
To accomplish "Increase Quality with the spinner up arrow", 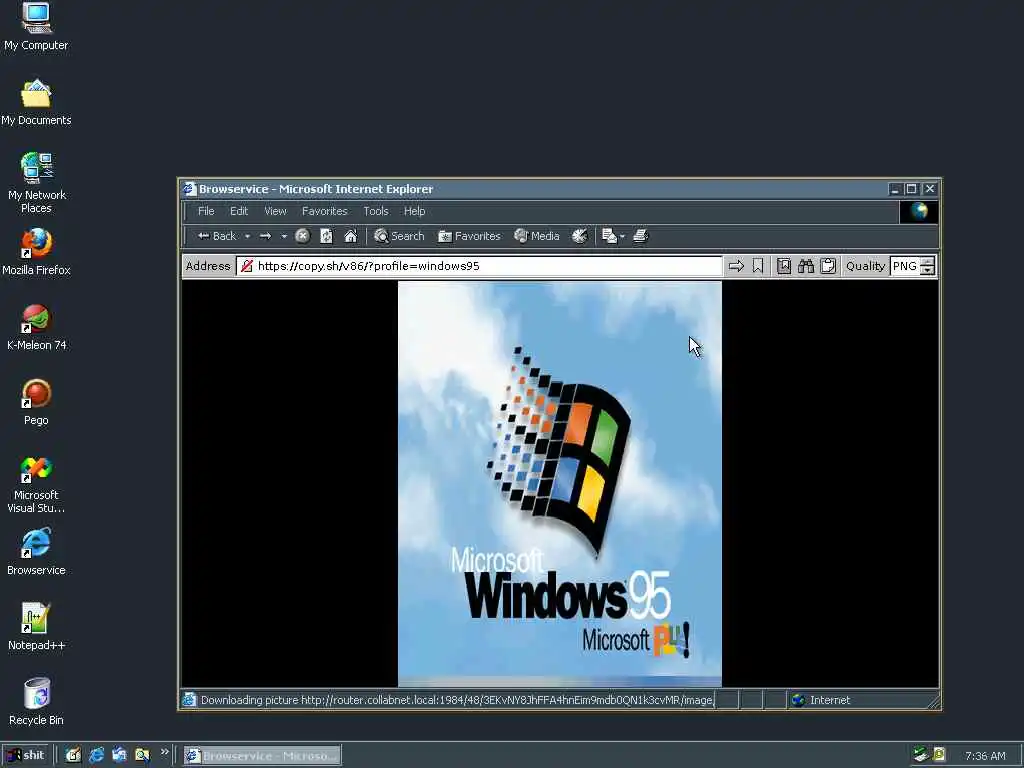I will click(x=928, y=262).
